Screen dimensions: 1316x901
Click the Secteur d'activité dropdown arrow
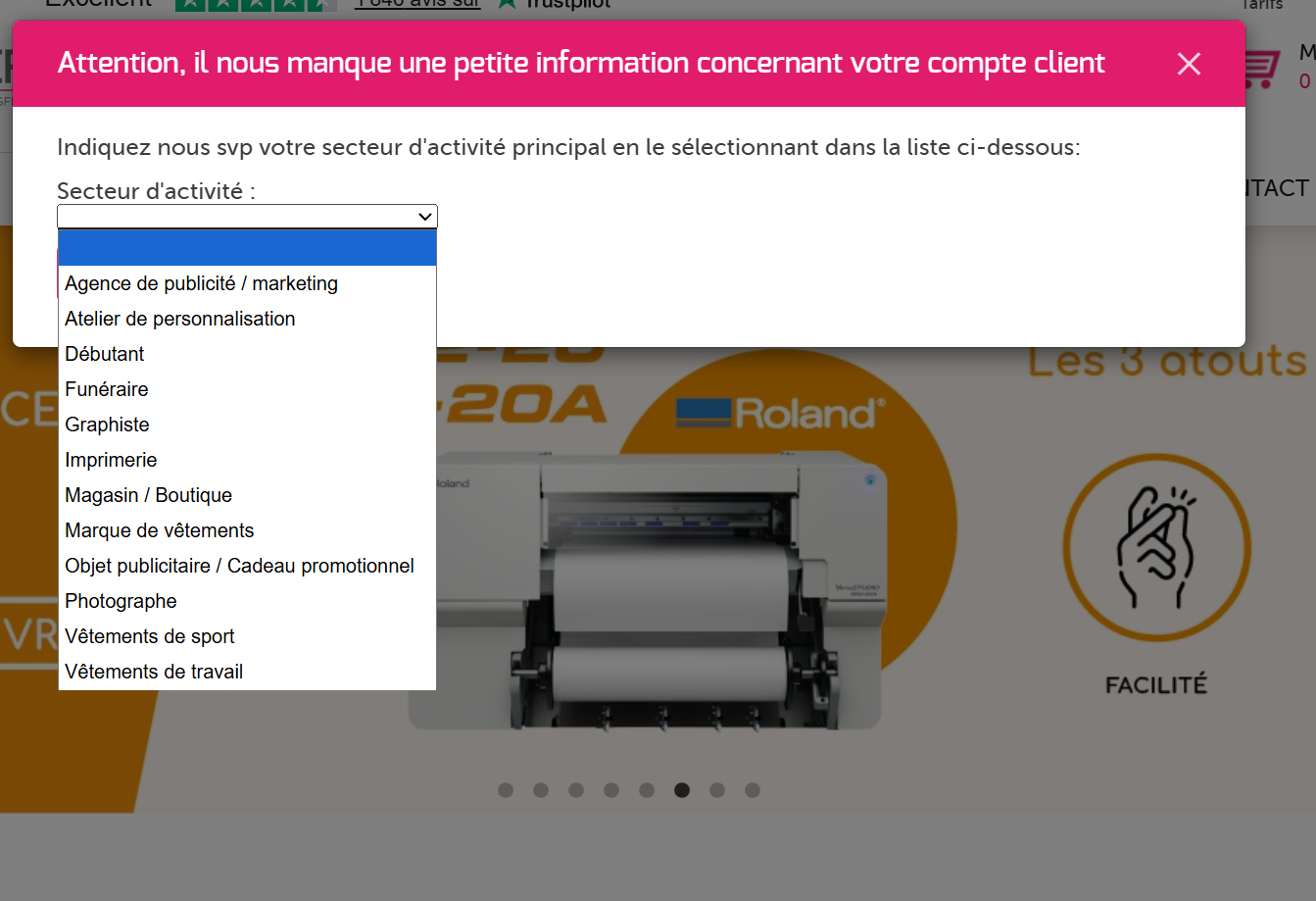[x=425, y=217]
